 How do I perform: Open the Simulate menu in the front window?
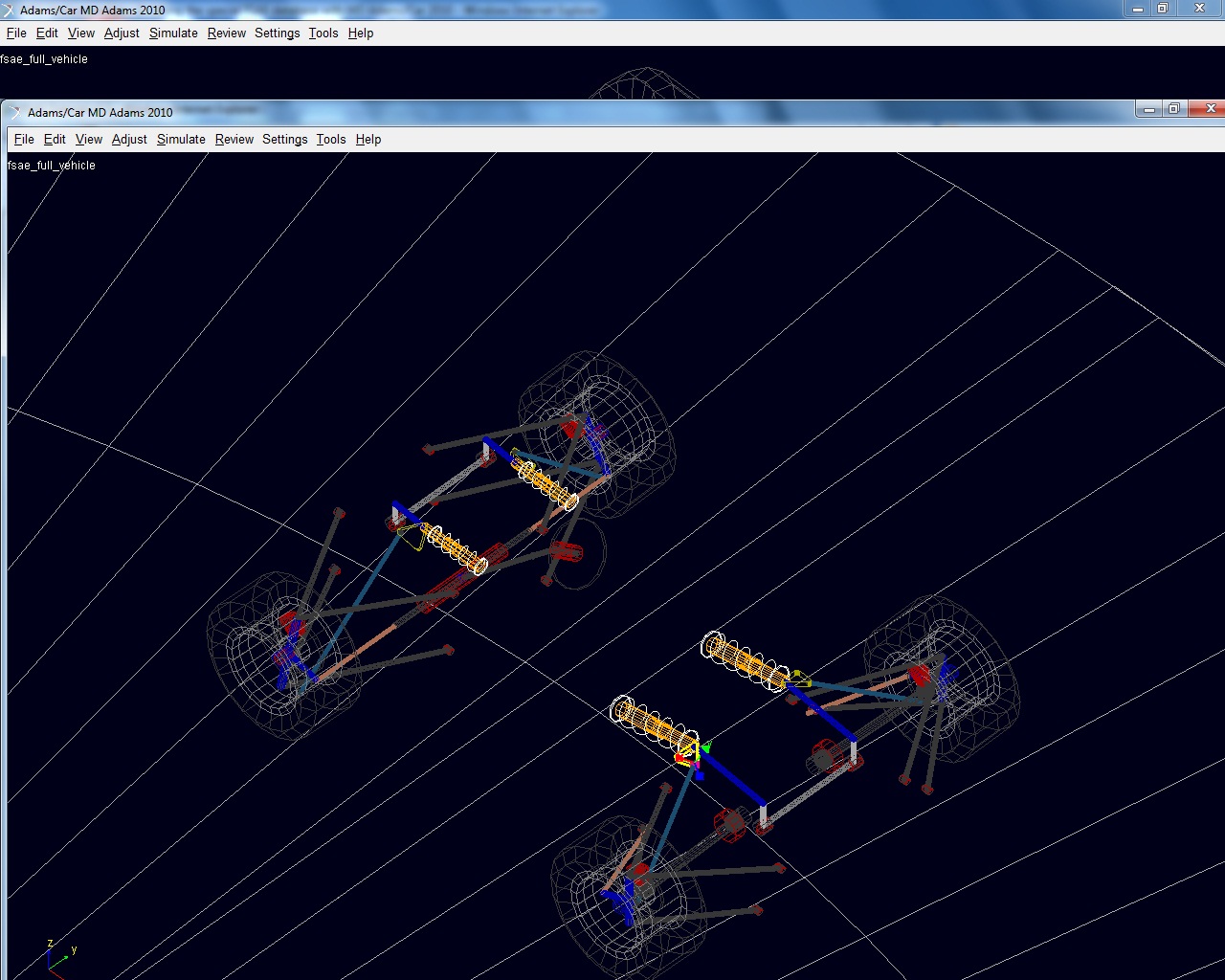[x=181, y=140]
